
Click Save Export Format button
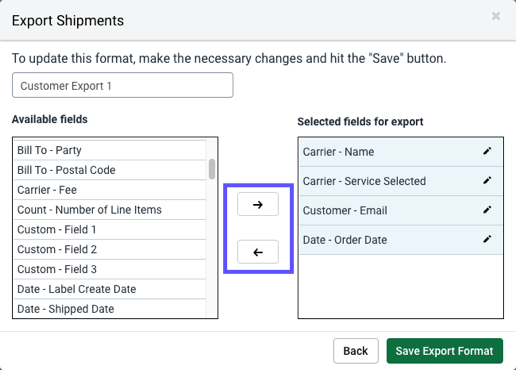(445, 351)
